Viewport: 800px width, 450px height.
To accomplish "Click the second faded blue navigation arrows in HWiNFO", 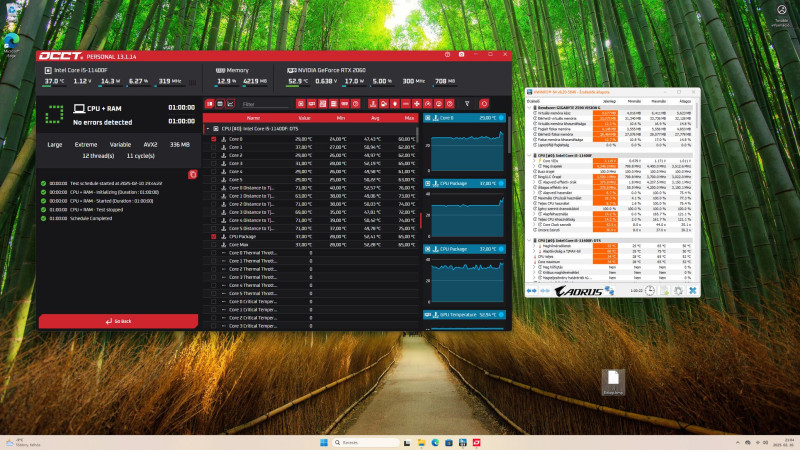I will [x=545, y=291].
